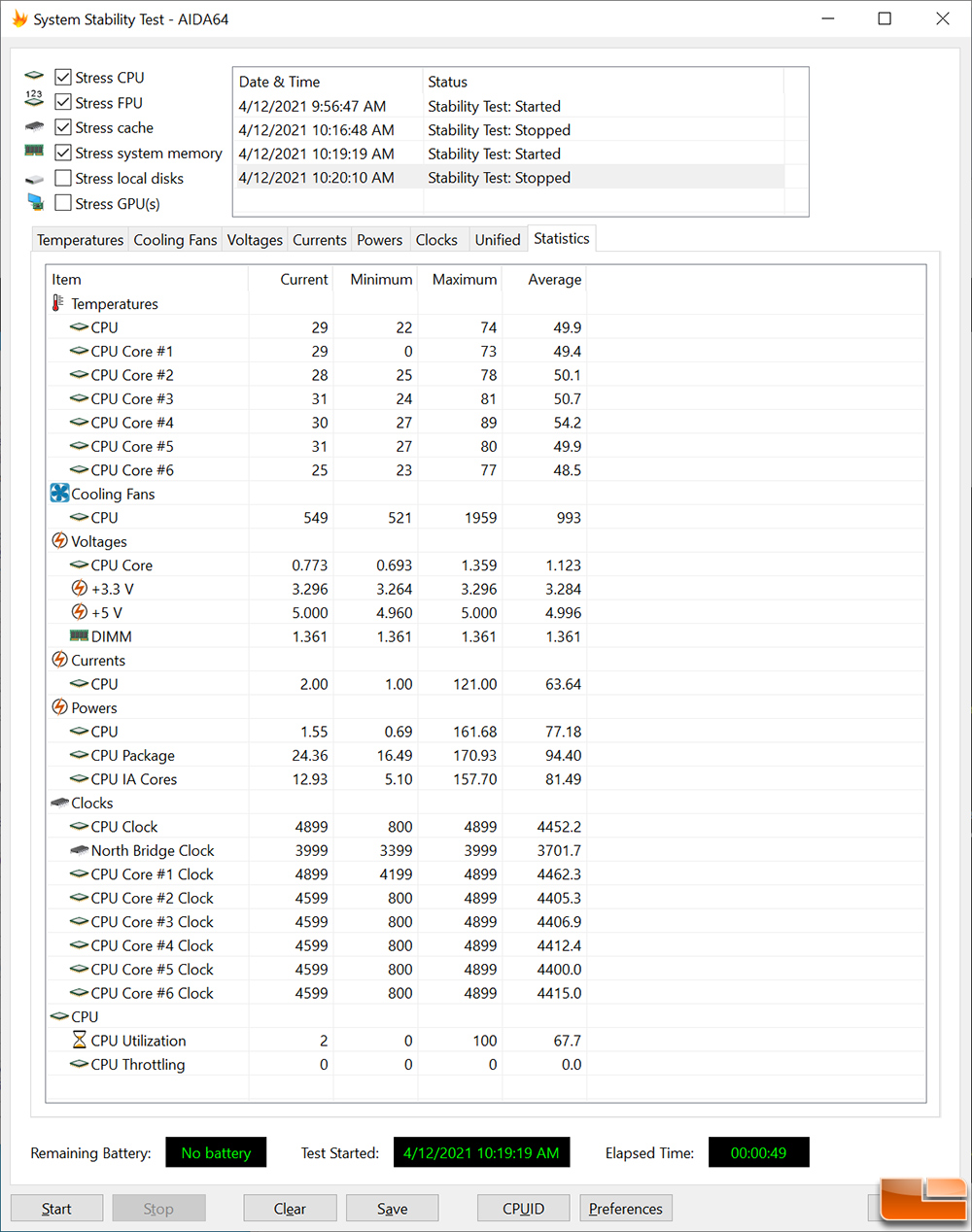Click the chip icon on the CPU Clock row
This screenshot has width=972, height=1232.
(x=80, y=826)
